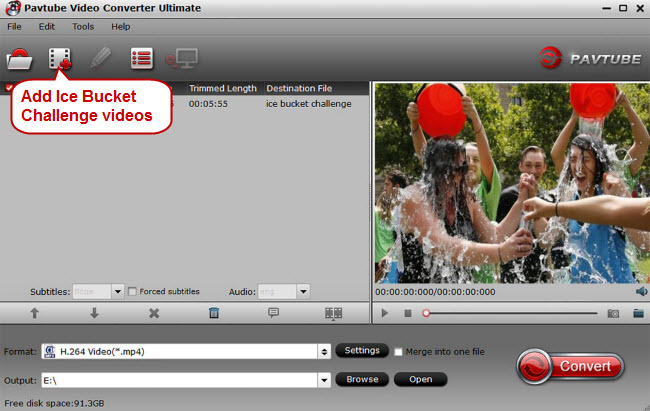Open the task list icon
The image size is (650, 411).
pos(142,58)
